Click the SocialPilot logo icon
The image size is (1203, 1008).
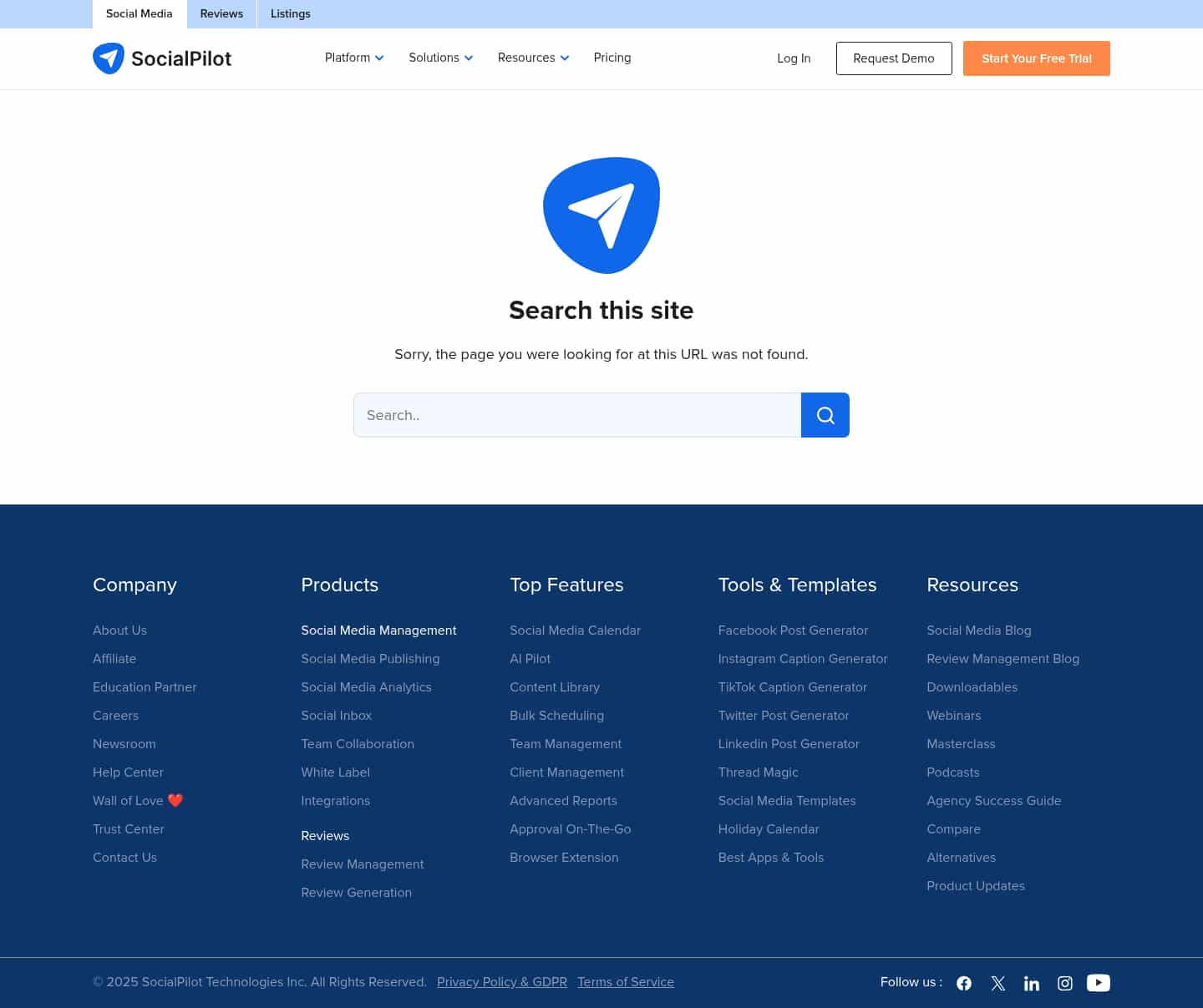[109, 58]
